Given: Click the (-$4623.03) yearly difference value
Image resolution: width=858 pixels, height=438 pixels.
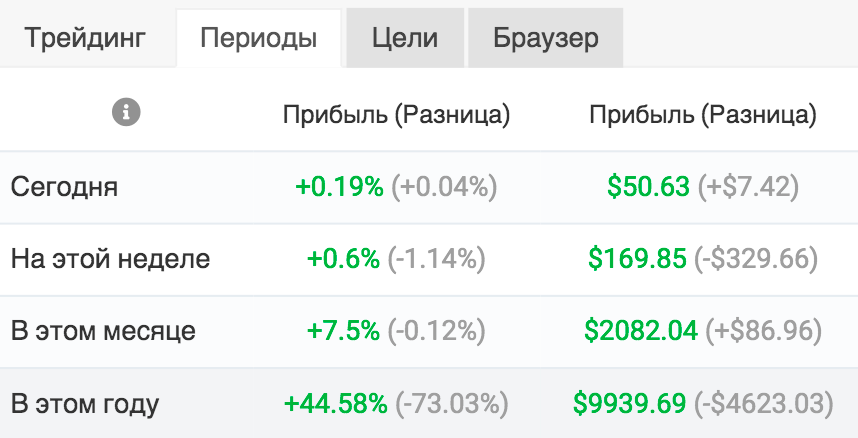Looking at the screenshot, I should point(764,404).
